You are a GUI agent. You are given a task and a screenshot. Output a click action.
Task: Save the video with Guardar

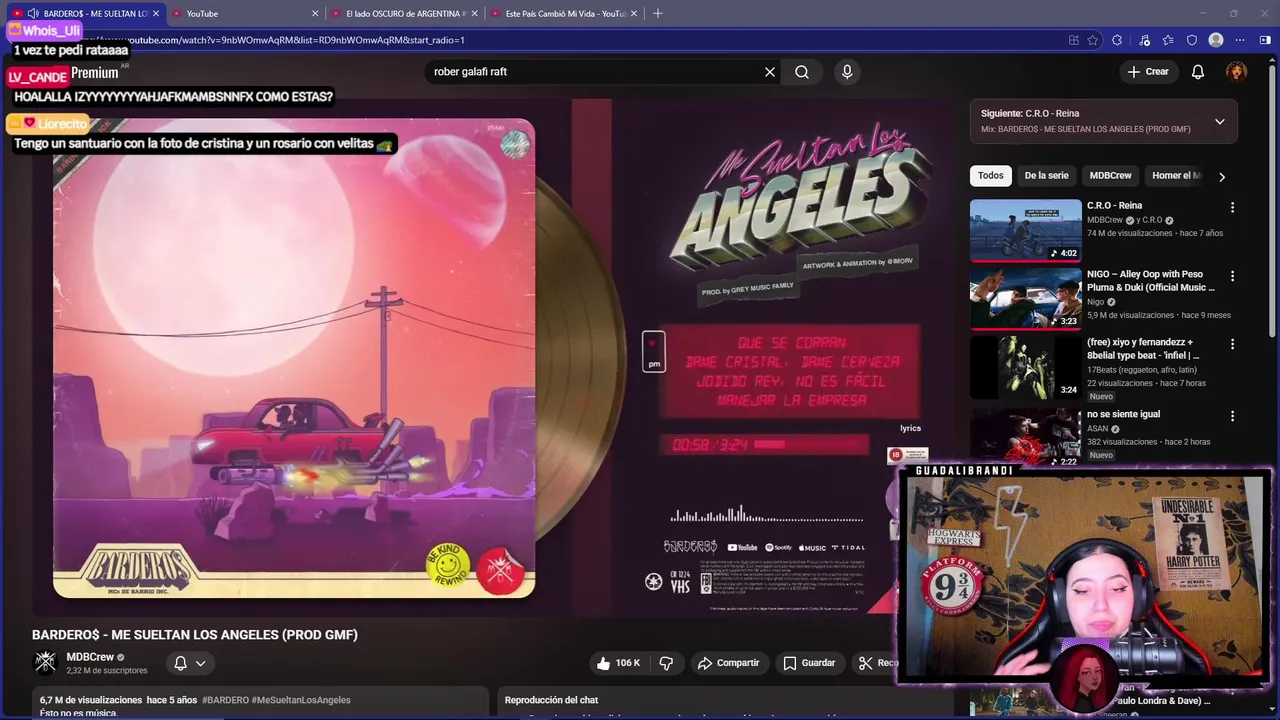809,663
